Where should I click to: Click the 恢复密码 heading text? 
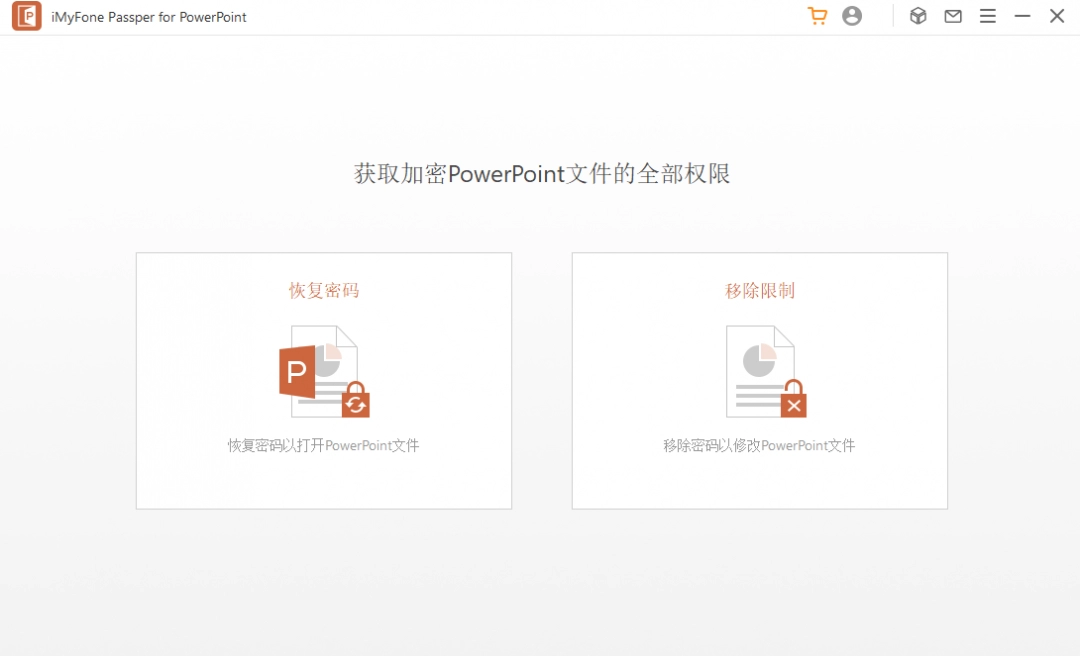coord(323,291)
